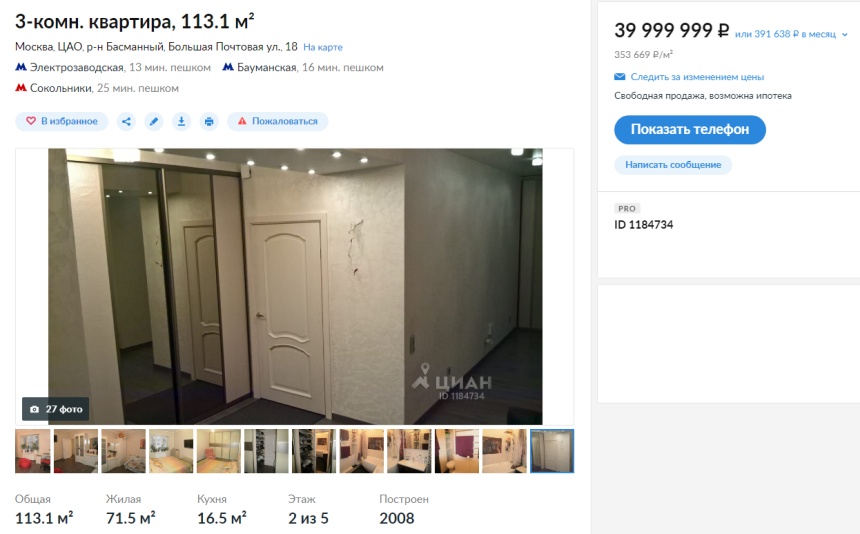
Task: Open Электрозаводская metro station link
Action: click(x=76, y=67)
